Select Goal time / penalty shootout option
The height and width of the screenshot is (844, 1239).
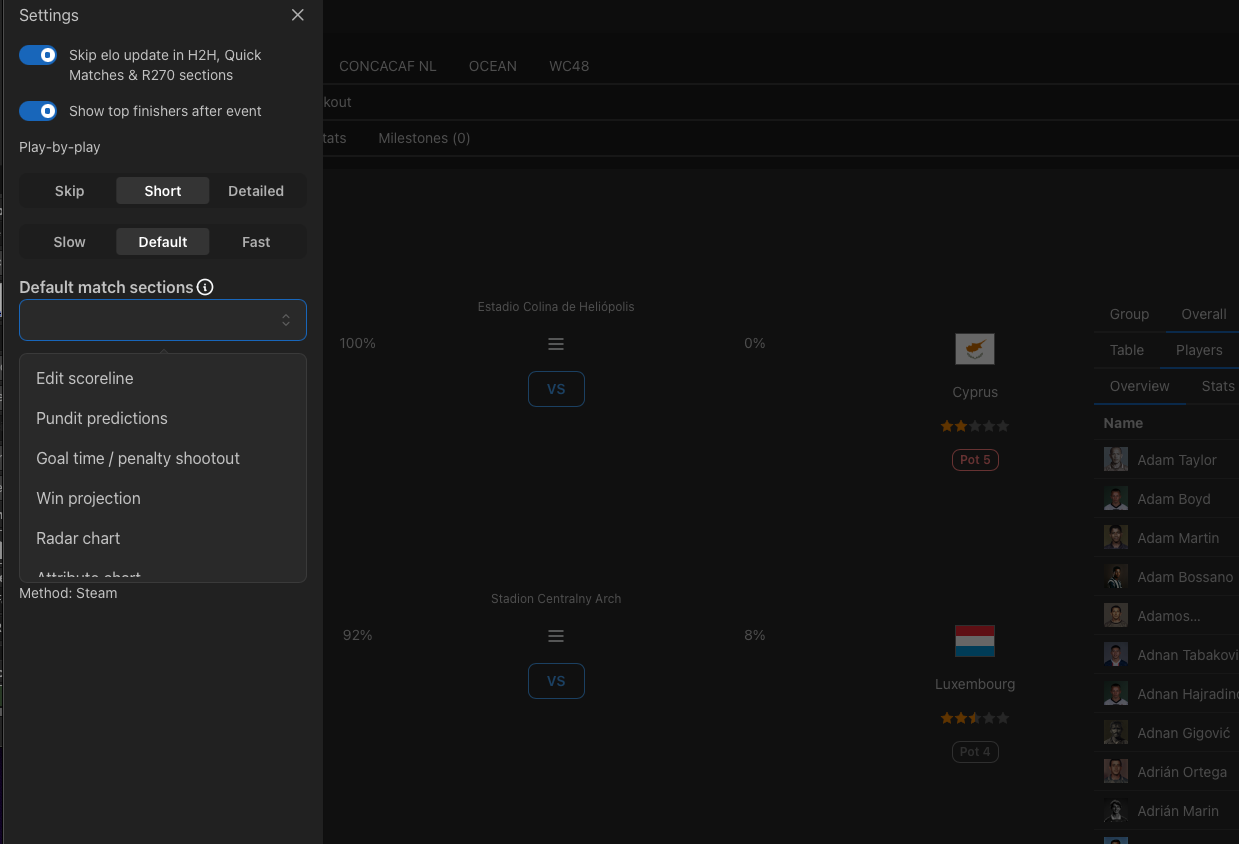pos(163,458)
